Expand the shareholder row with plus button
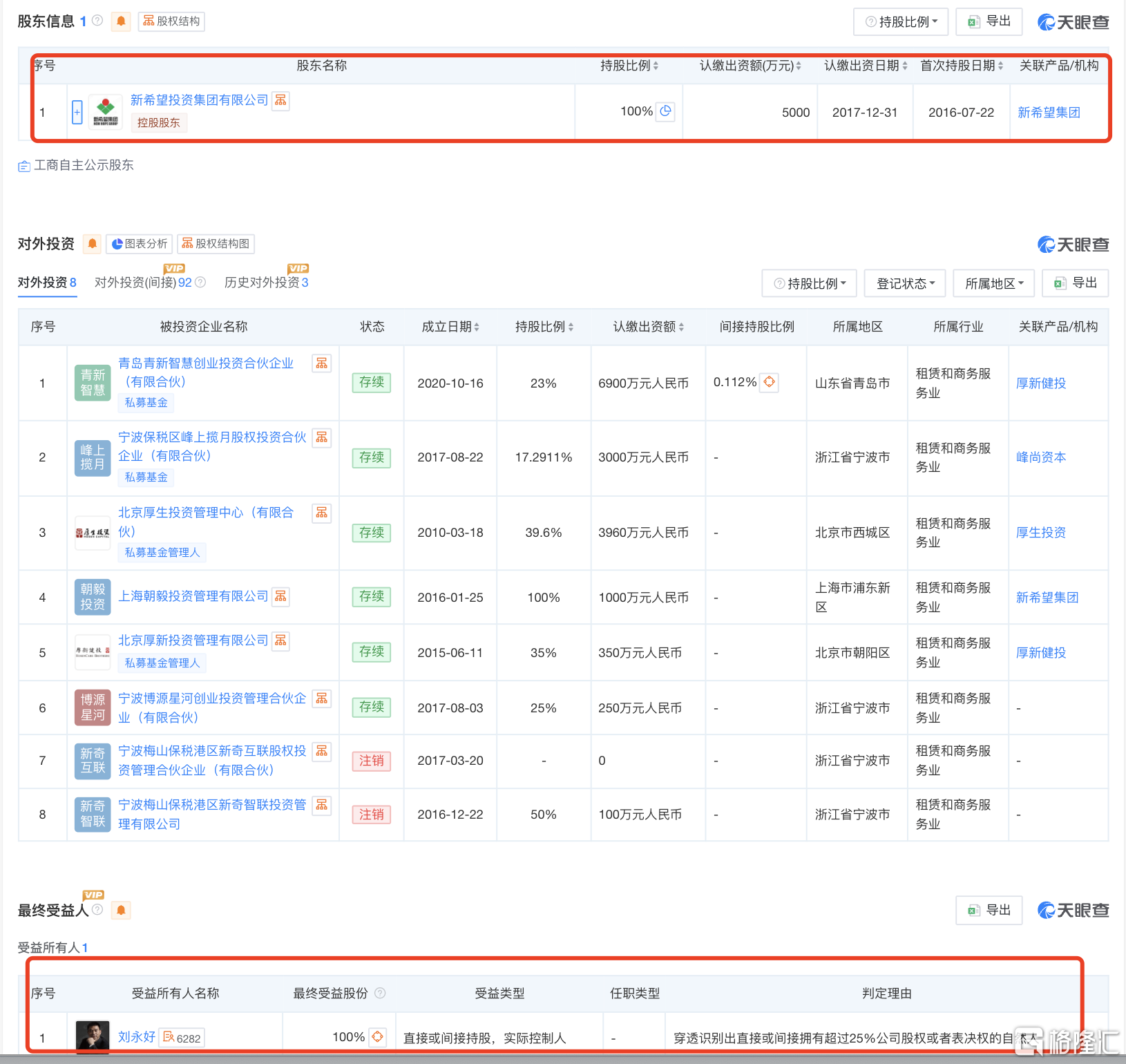This screenshot has height=1064, width=1126. (77, 112)
